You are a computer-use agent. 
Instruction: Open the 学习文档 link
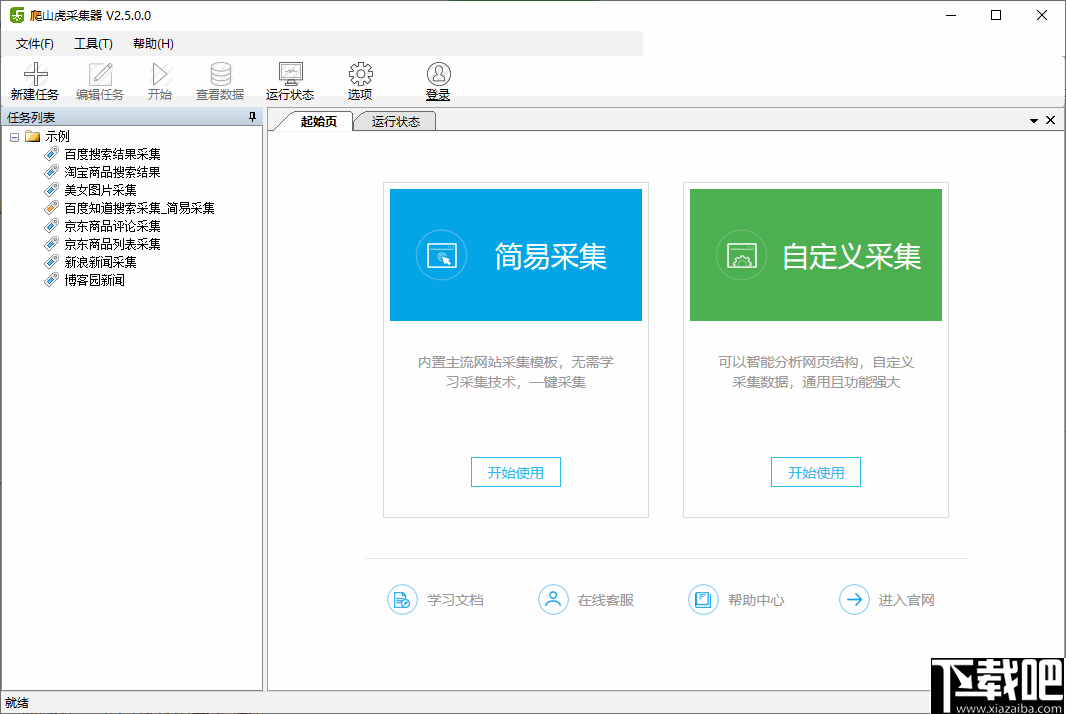(455, 600)
